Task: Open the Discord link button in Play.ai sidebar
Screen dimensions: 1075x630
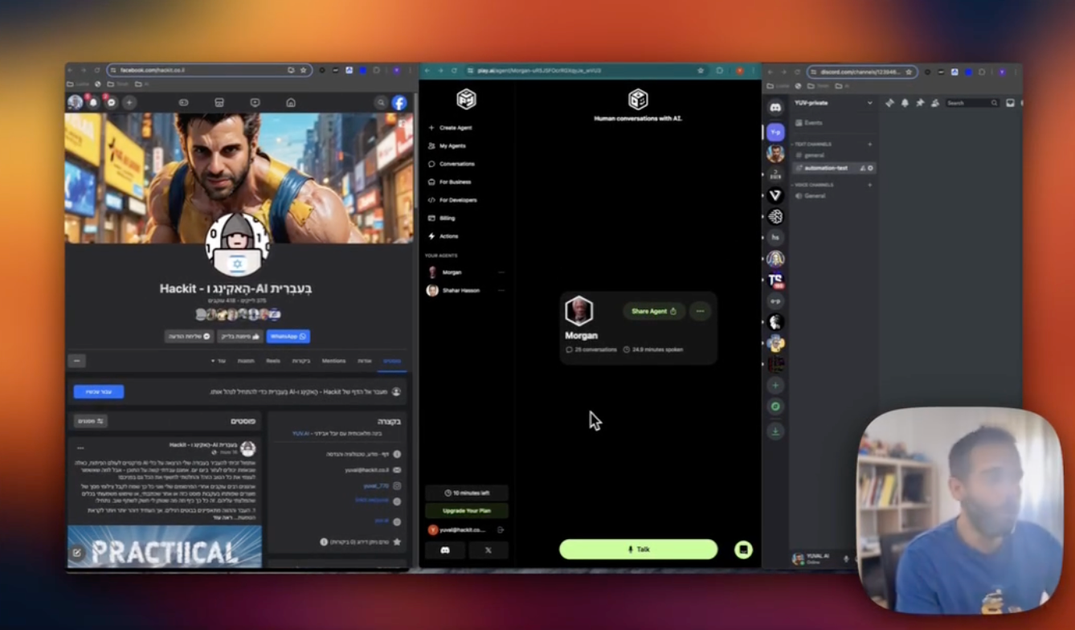Action: [x=445, y=550]
